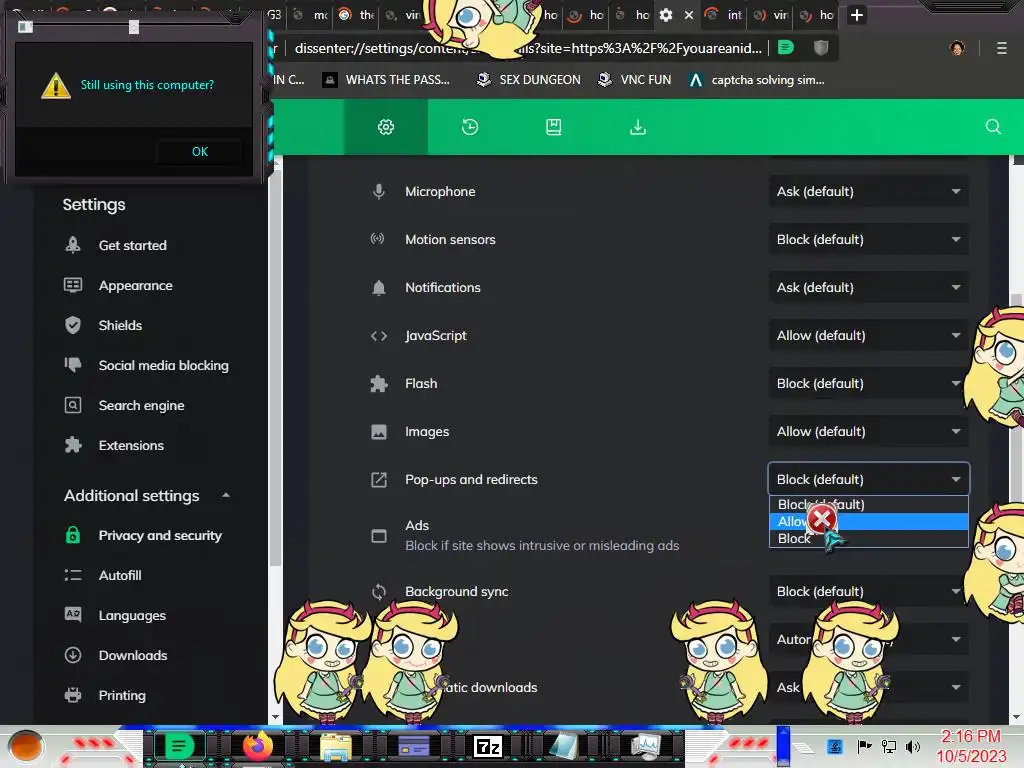Open the Notifications permission dropdown
The width and height of the screenshot is (1024, 768).
(x=869, y=287)
